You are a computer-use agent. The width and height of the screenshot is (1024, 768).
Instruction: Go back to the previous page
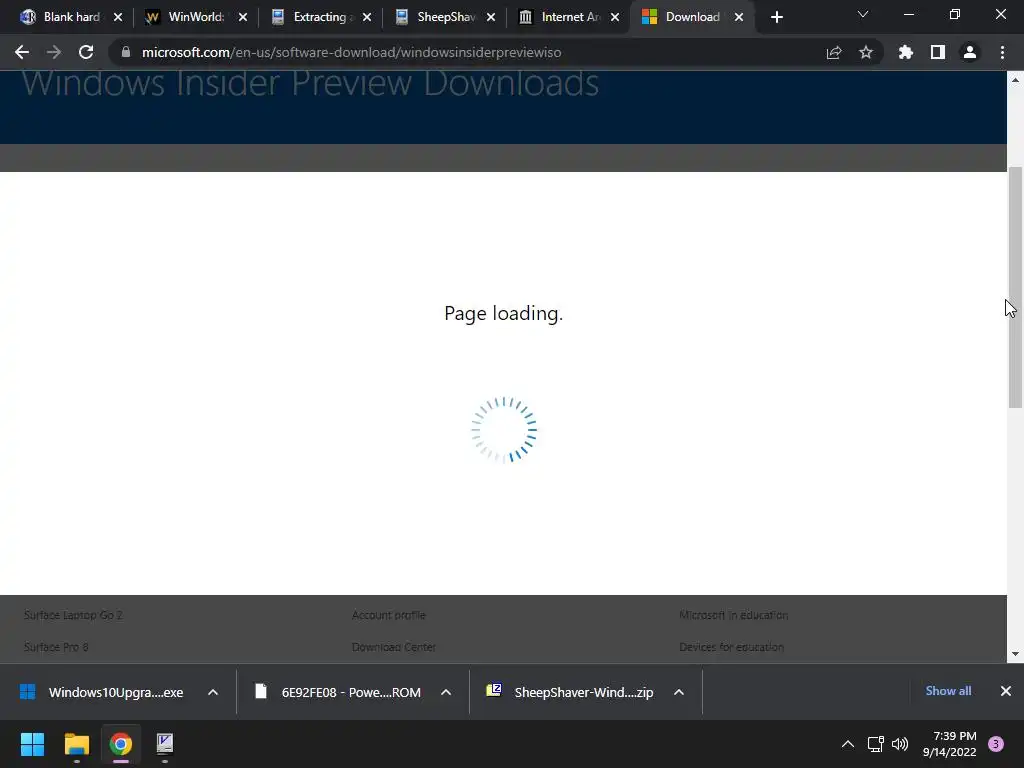click(22, 52)
